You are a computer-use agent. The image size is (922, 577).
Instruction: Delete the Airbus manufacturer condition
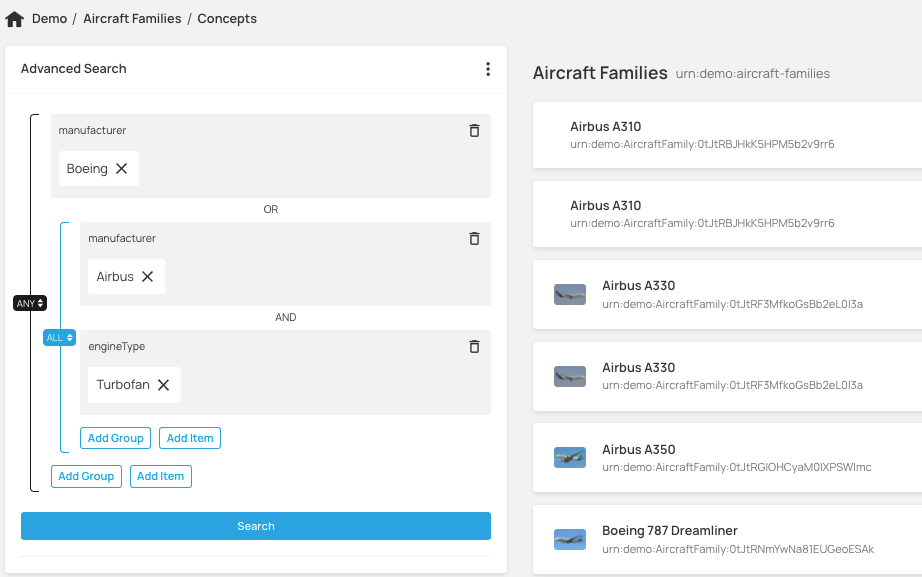474,239
